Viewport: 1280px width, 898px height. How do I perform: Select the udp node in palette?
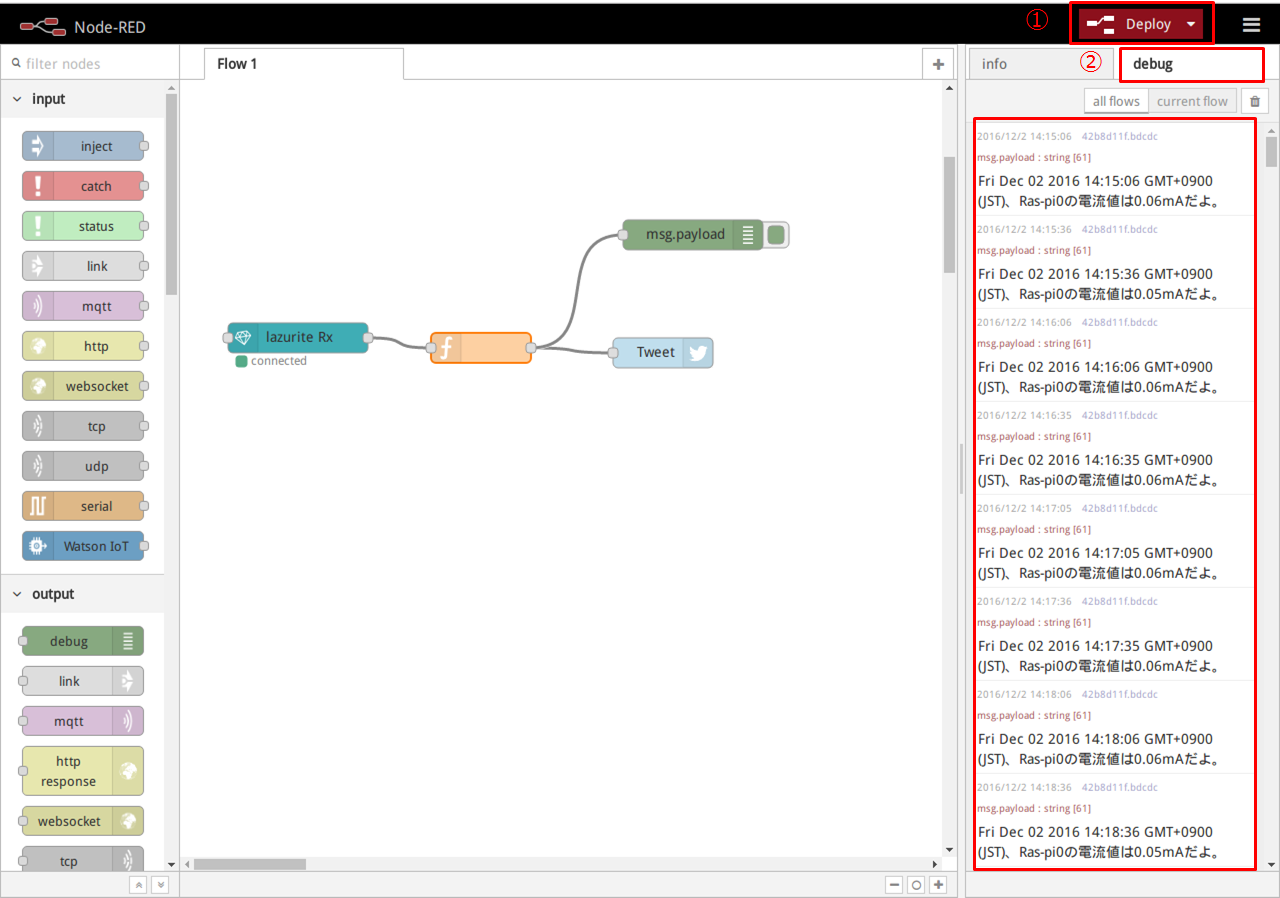pos(83,466)
